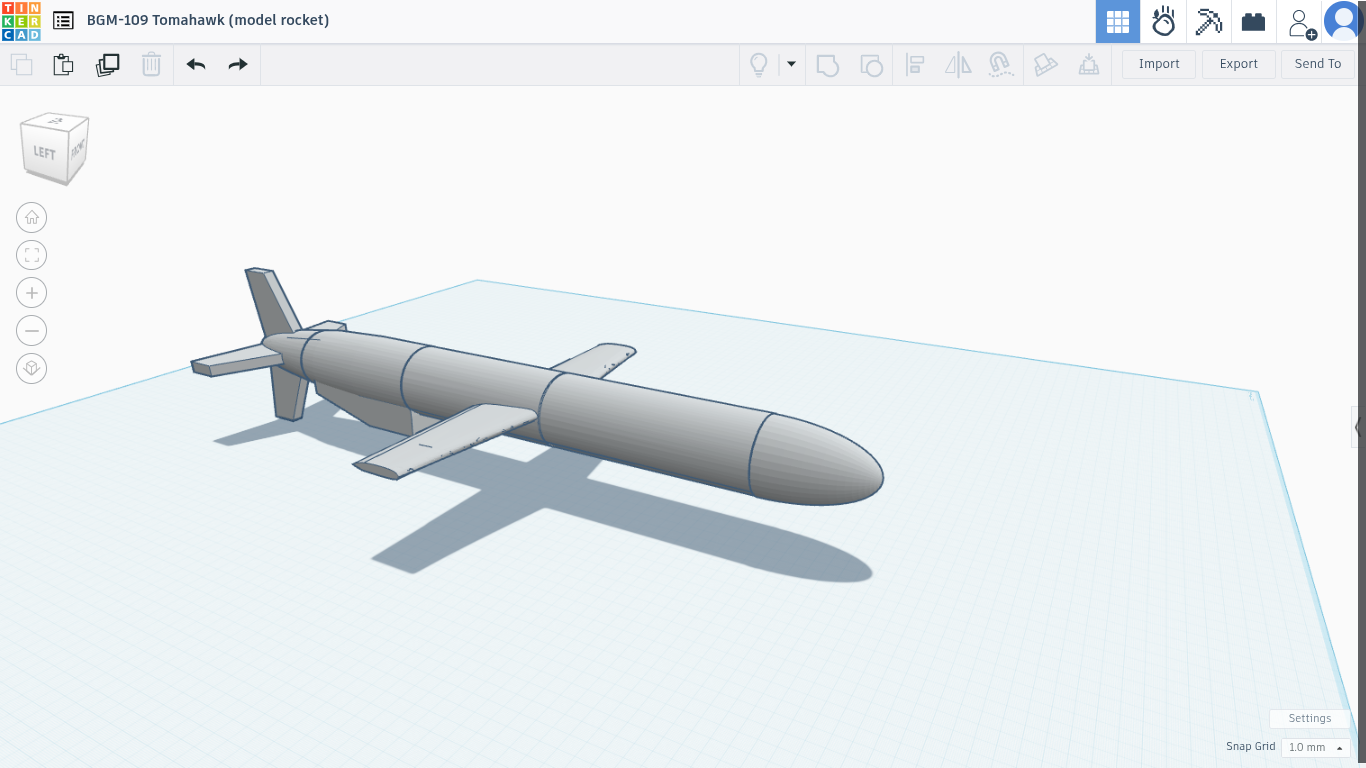Click the Copy toolbar icon
This screenshot has height=768, width=1366.
coord(21,65)
